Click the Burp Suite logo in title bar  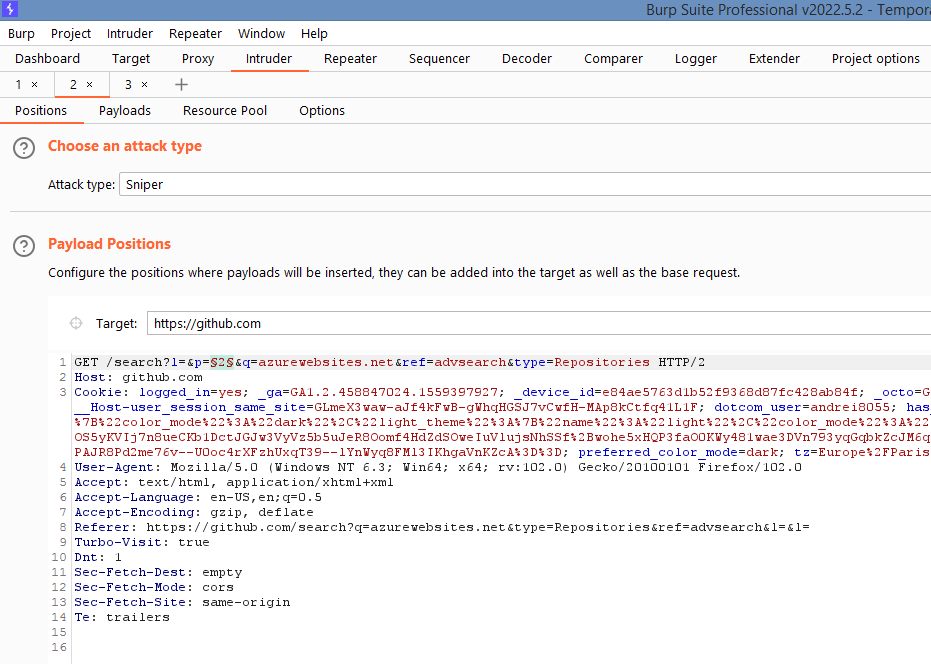9,10
